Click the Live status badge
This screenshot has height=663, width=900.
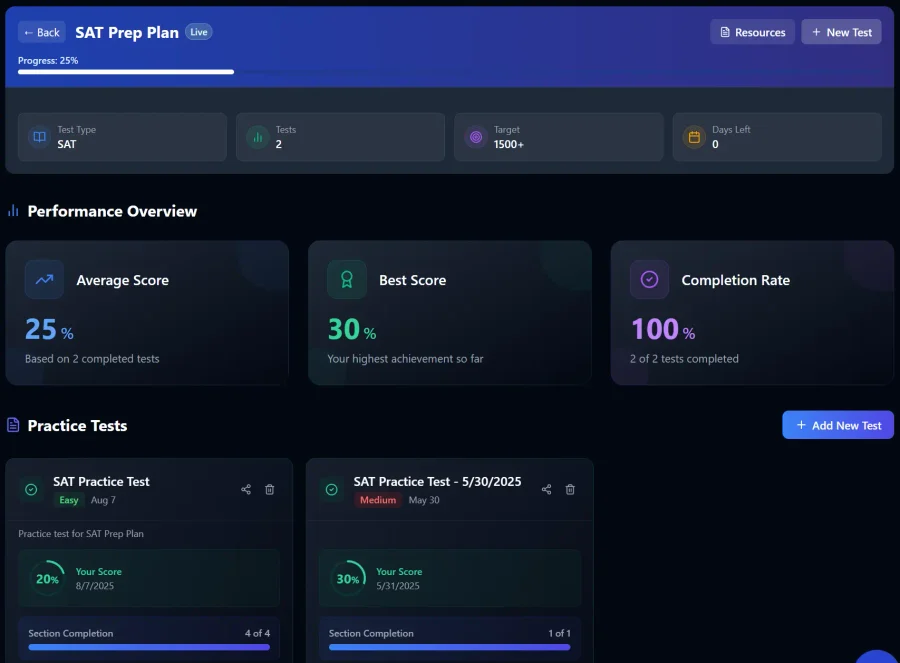(199, 32)
